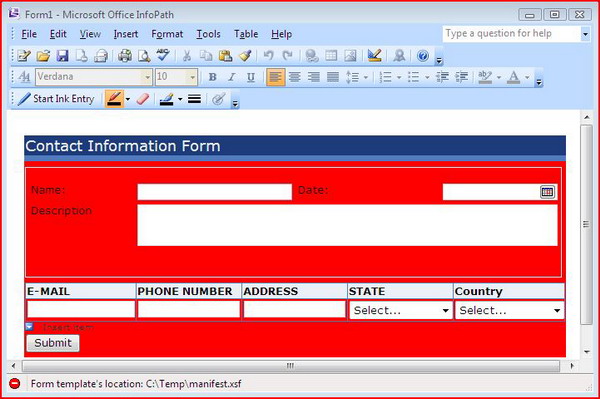Open the Table menu
This screenshot has width=600, height=399.
click(246, 34)
